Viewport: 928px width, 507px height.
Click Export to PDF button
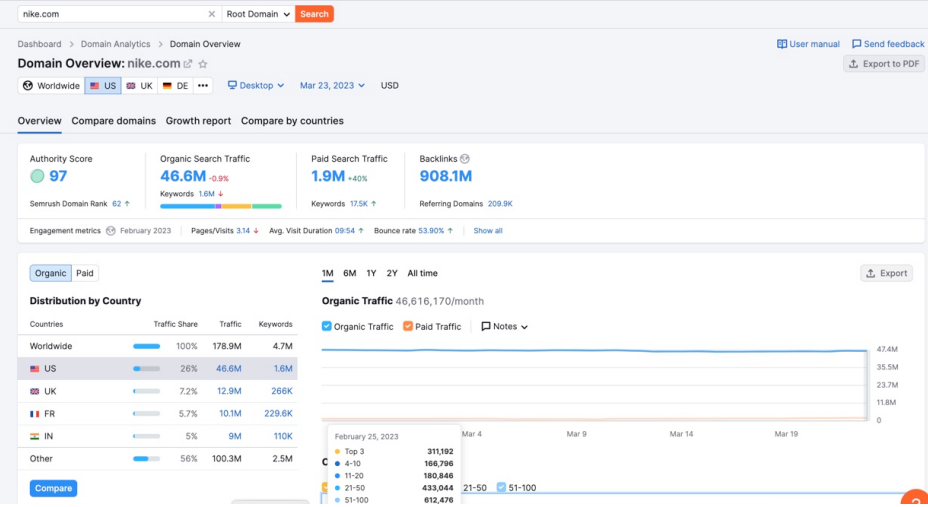pos(884,64)
